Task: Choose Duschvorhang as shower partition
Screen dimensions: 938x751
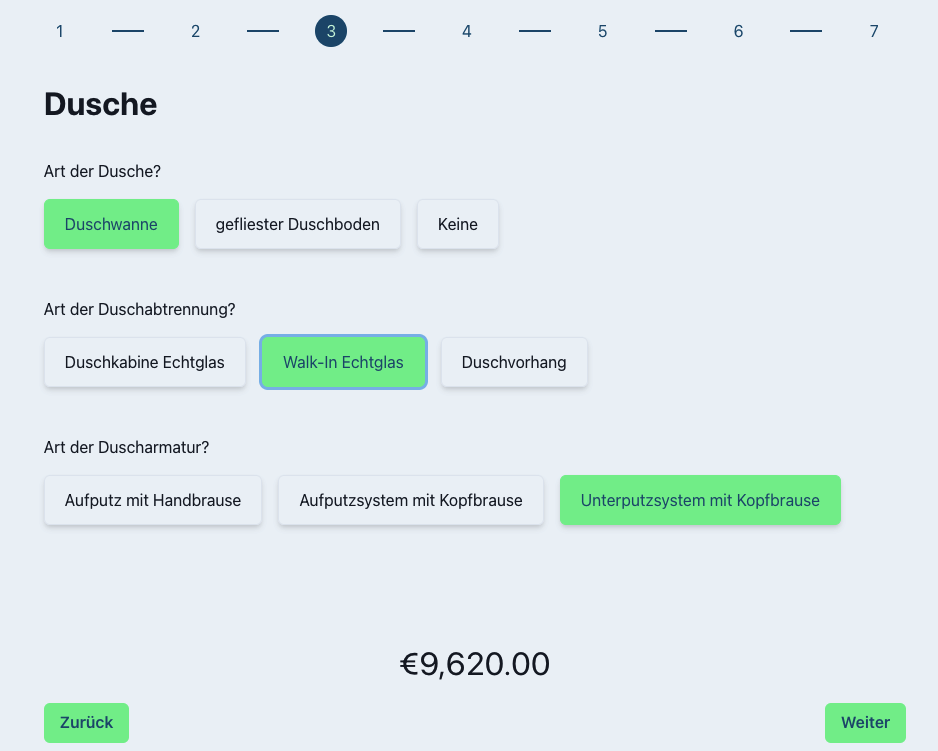Action: pyautogui.click(x=514, y=362)
